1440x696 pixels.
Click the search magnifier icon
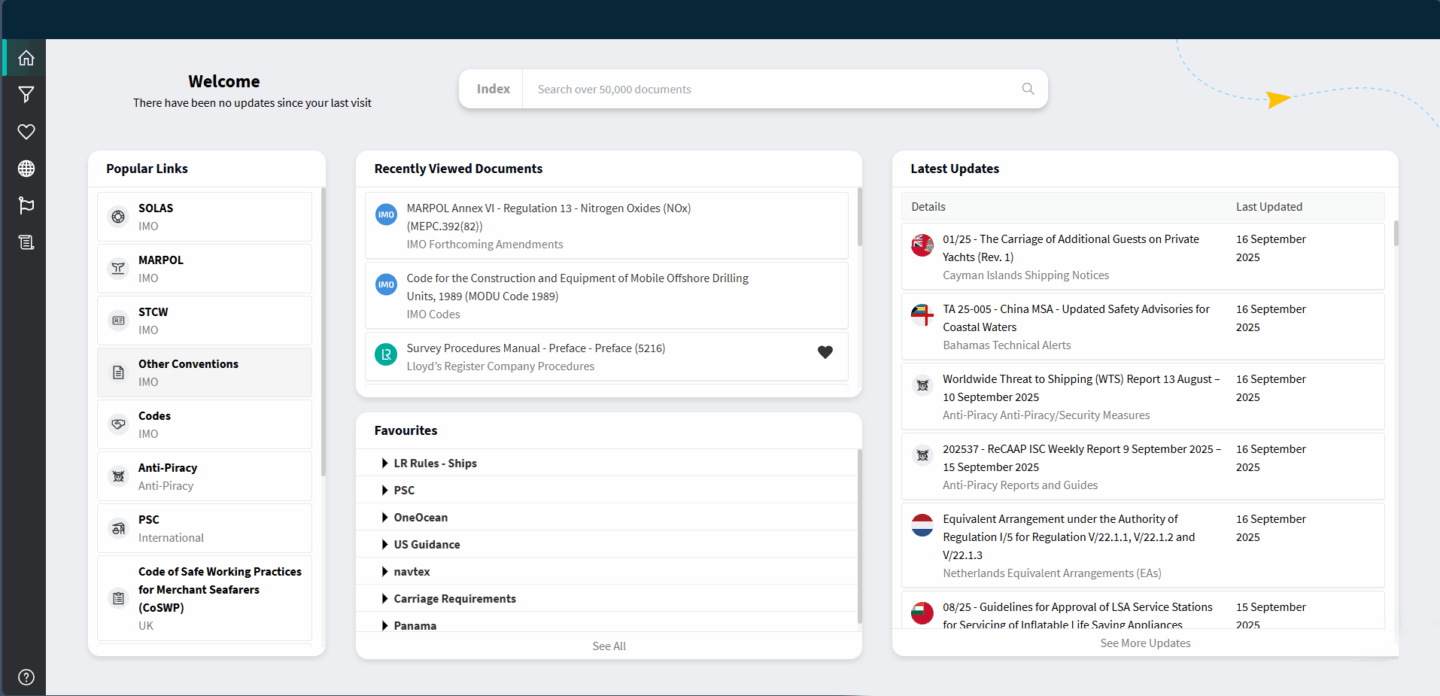(1027, 89)
